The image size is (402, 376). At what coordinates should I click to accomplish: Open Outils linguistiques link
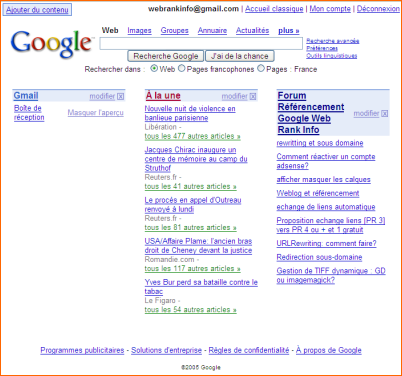(332, 56)
